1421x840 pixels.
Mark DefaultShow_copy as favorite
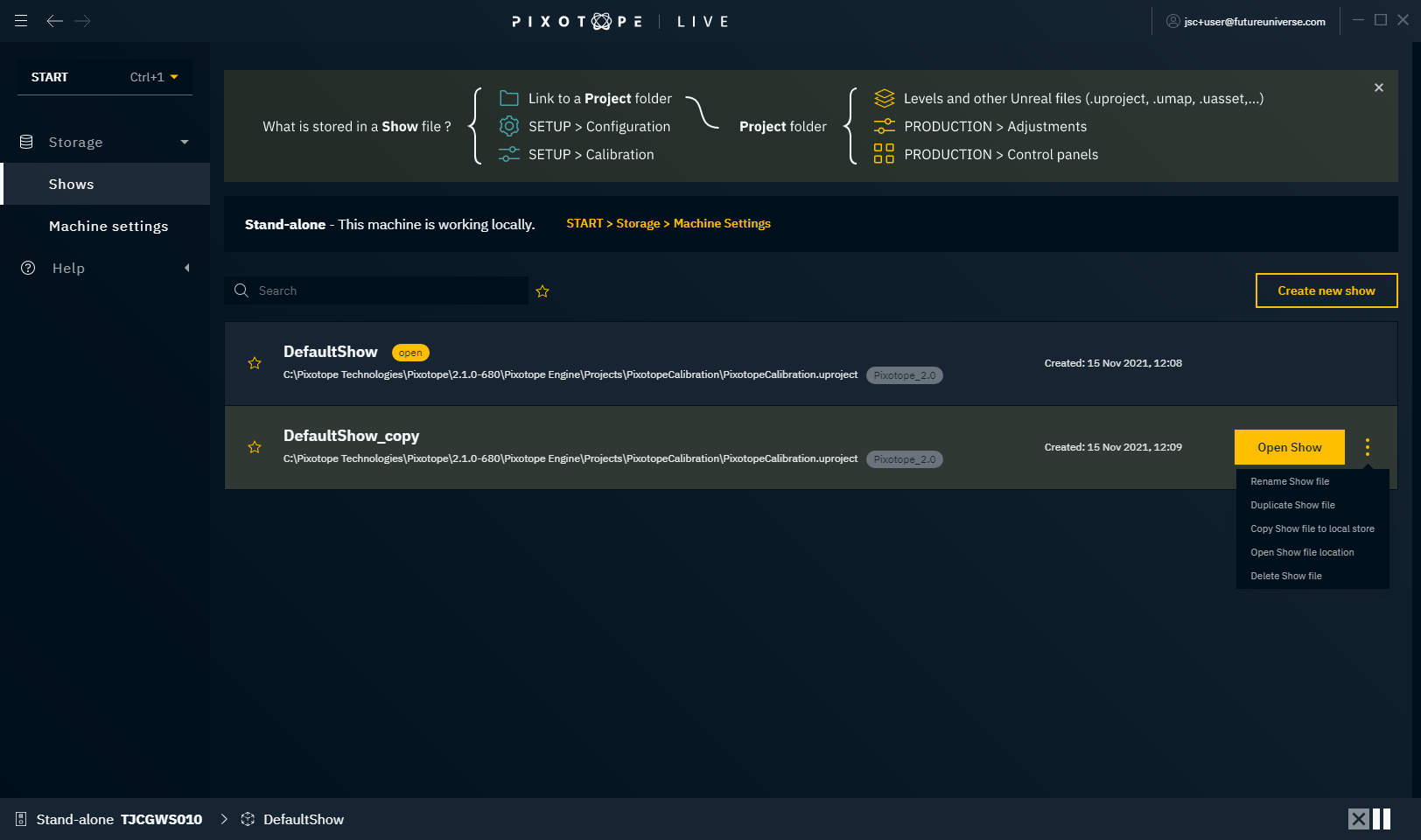click(x=255, y=447)
